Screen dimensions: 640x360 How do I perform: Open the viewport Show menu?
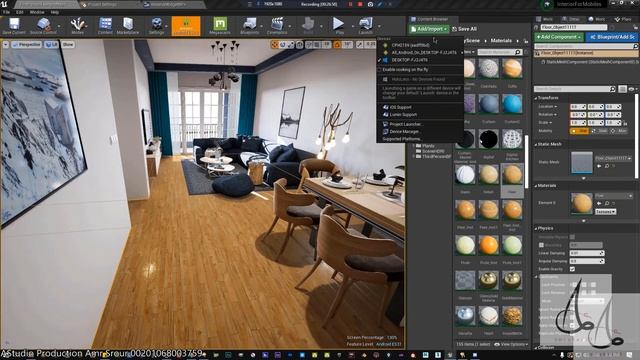[x=68, y=44]
